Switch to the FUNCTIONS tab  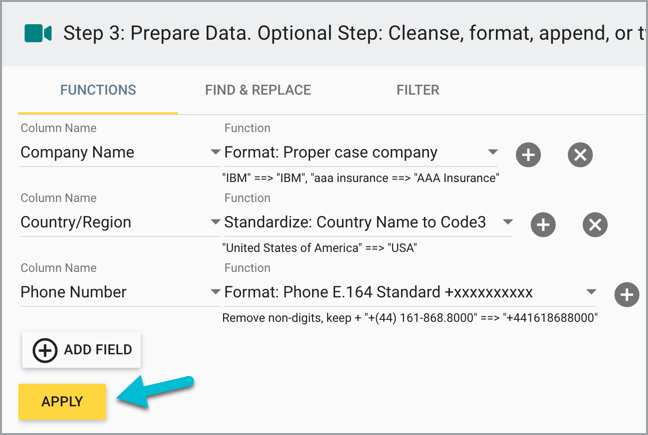pyautogui.click(x=98, y=90)
